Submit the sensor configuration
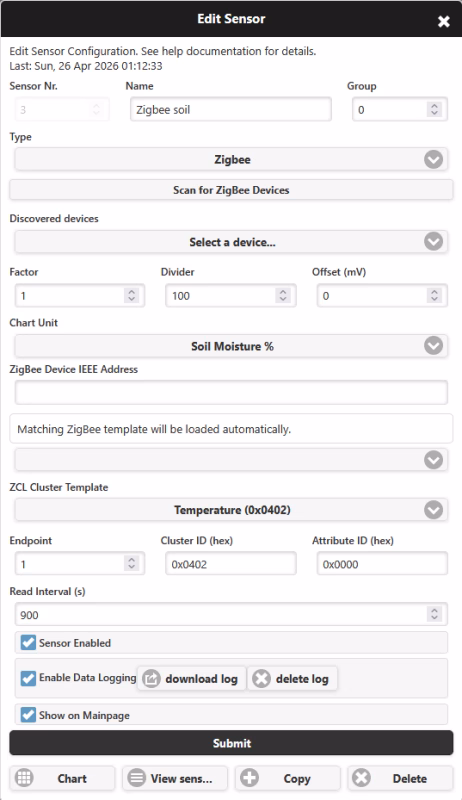 [x=231, y=743]
